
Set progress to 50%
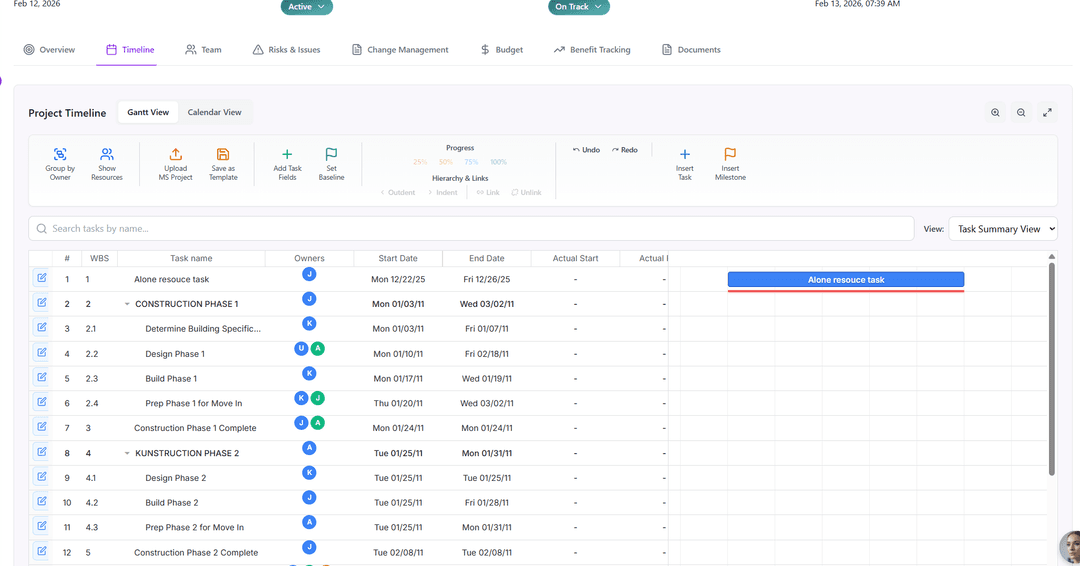click(446, 162)
